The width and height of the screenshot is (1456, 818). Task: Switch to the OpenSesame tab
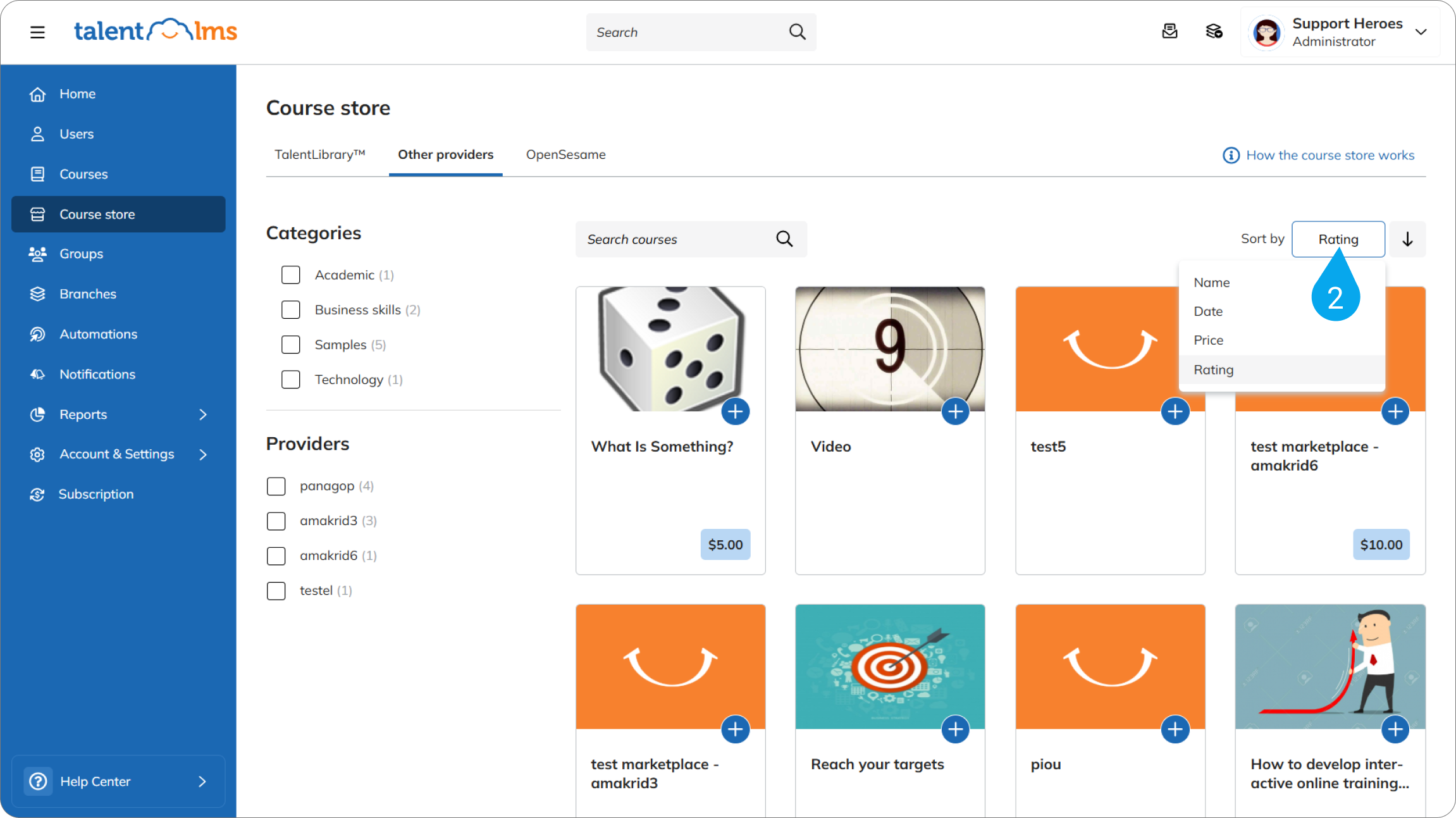(565, 154)
